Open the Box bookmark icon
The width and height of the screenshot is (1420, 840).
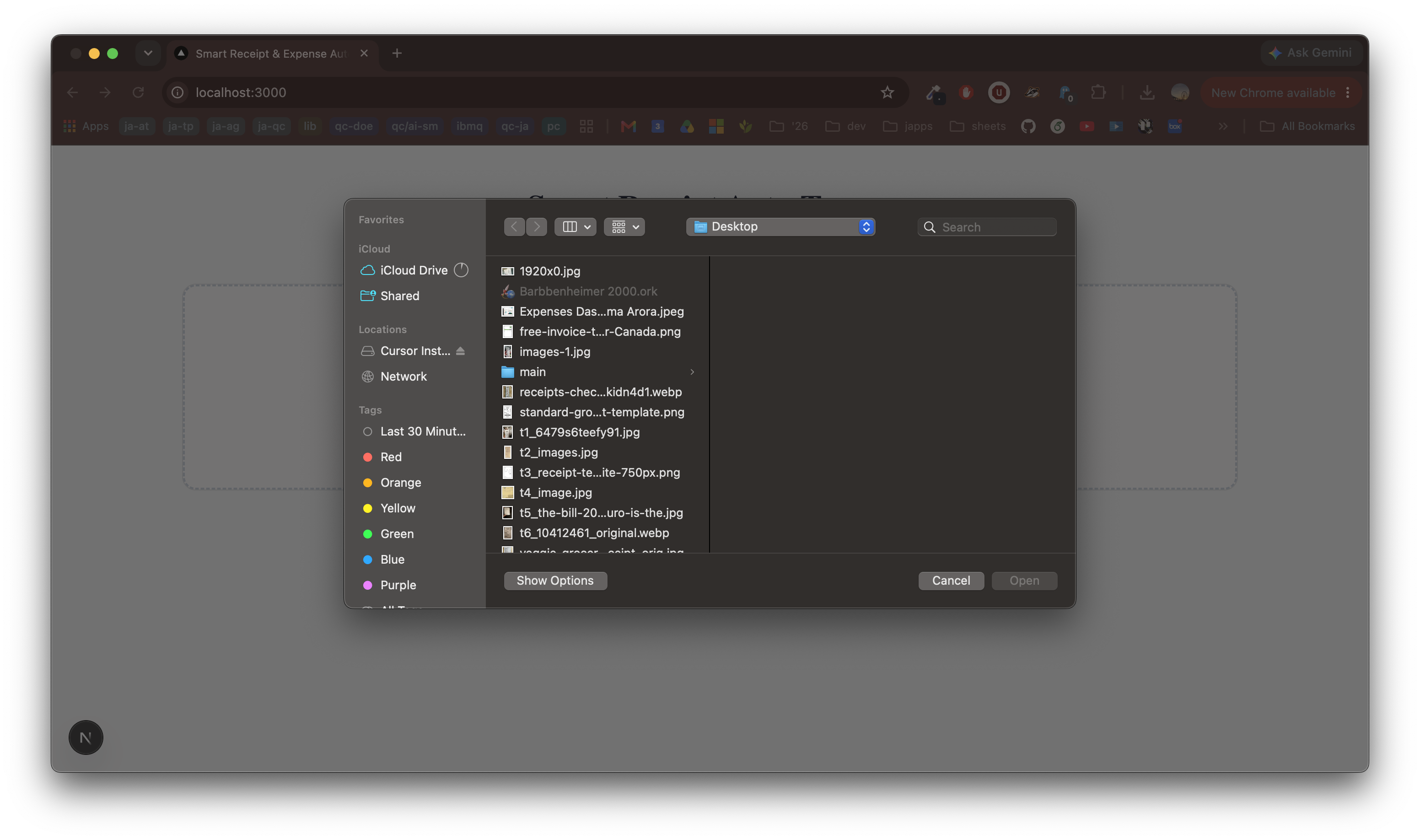pyautogui.click(x=1174, y=126)
